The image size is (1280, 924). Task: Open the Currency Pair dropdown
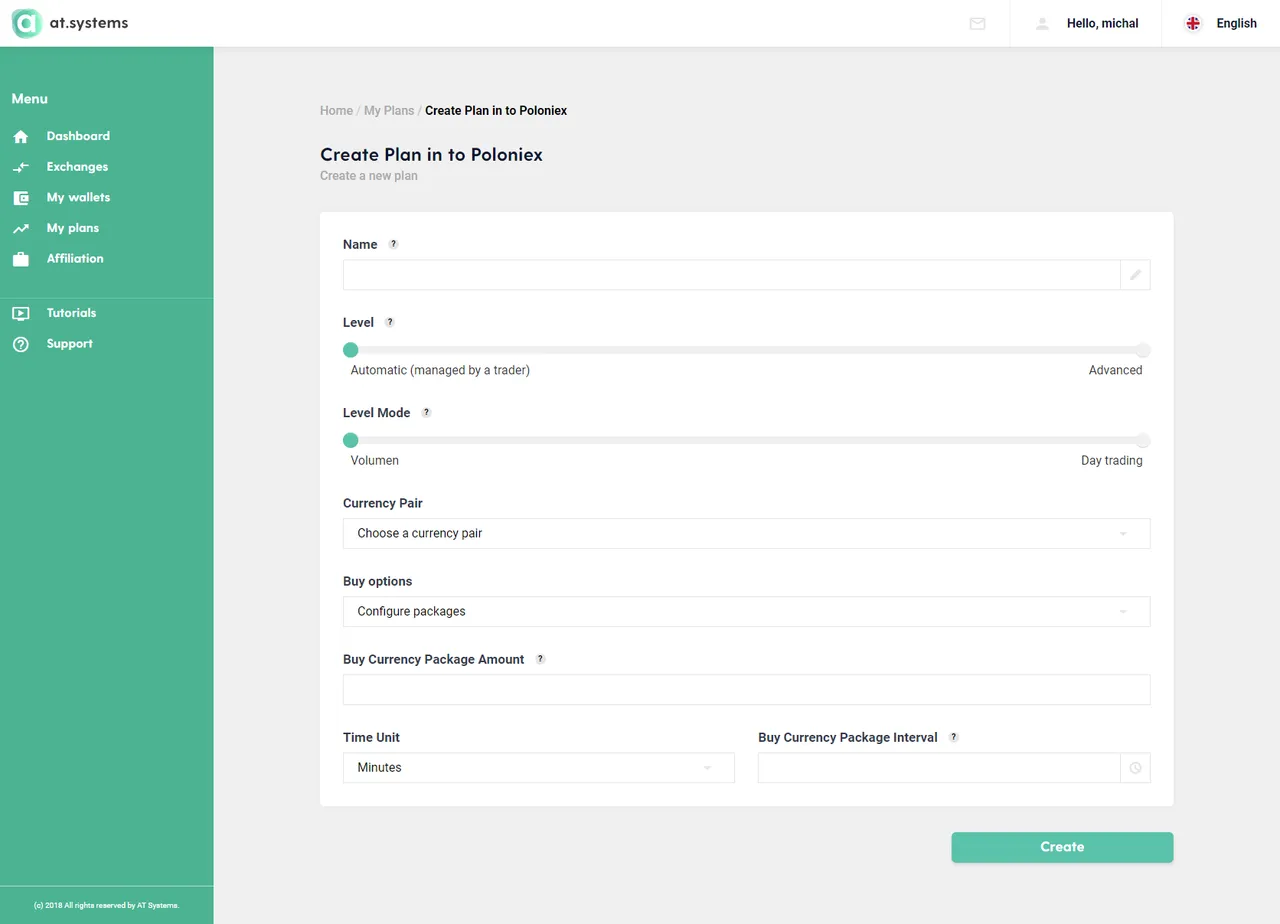click(746, 533)
